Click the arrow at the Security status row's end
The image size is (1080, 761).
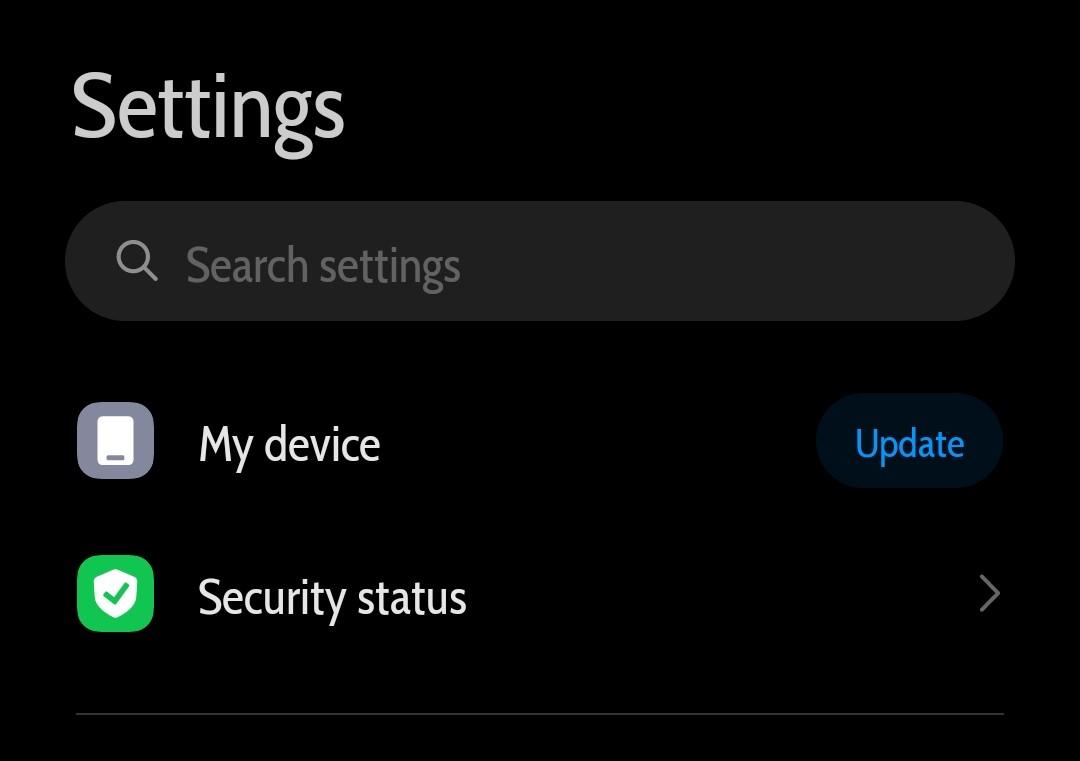coord(988,594)
